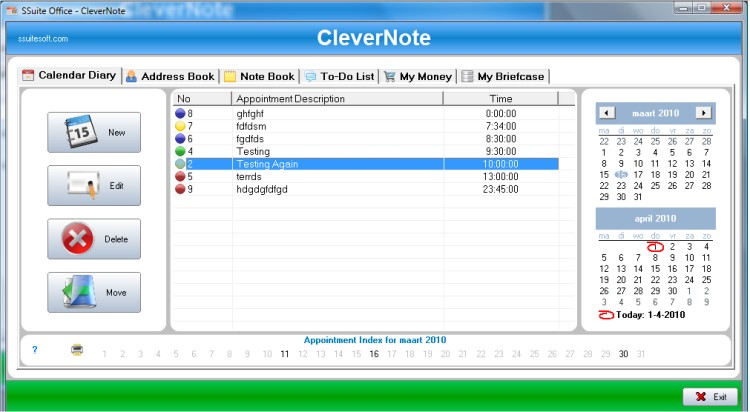Click the Today: 1-4-2010 label
The height and width of the screenshot is (412, 750).
click(x=651, y=315)
